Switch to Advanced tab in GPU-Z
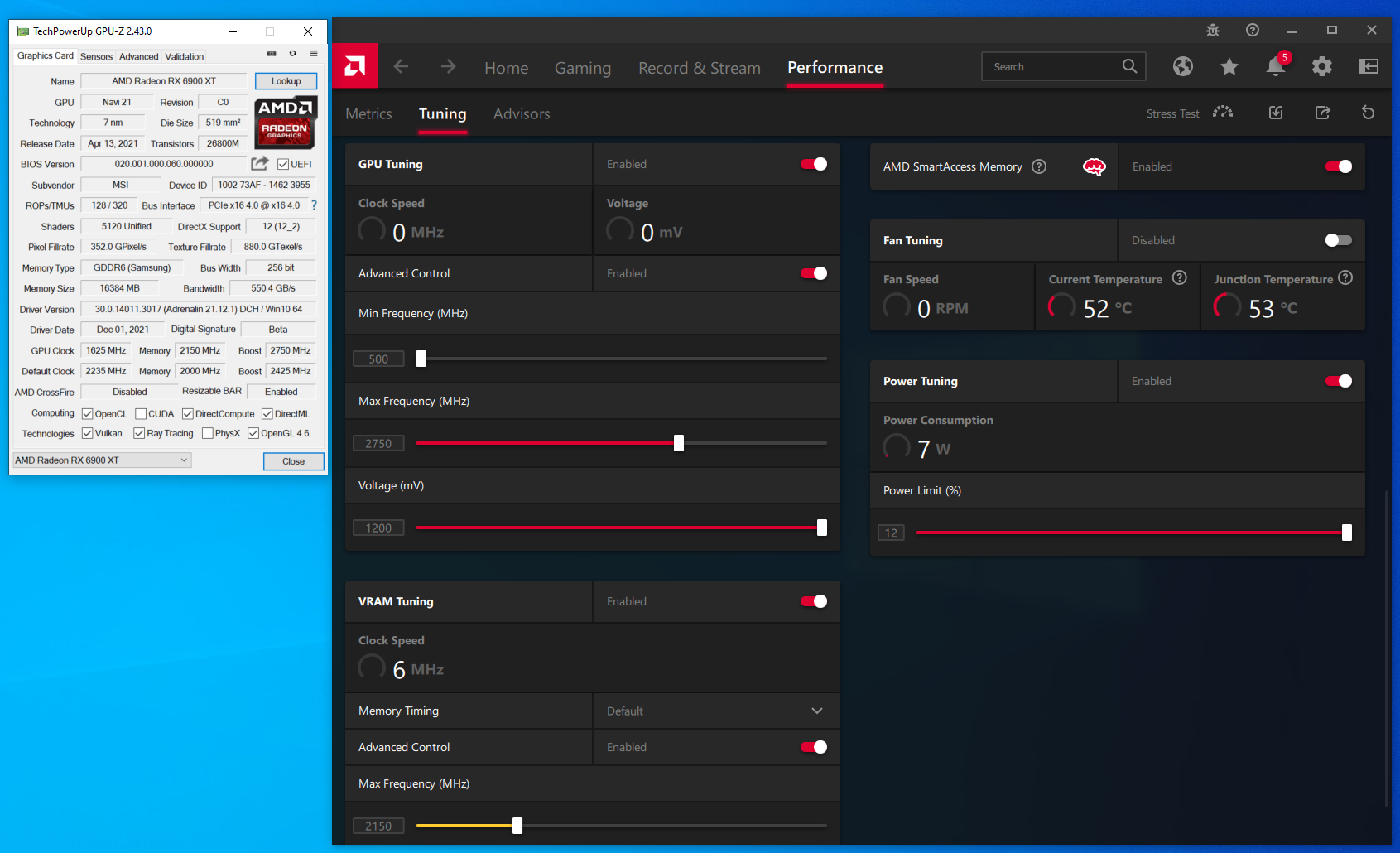 138,56
